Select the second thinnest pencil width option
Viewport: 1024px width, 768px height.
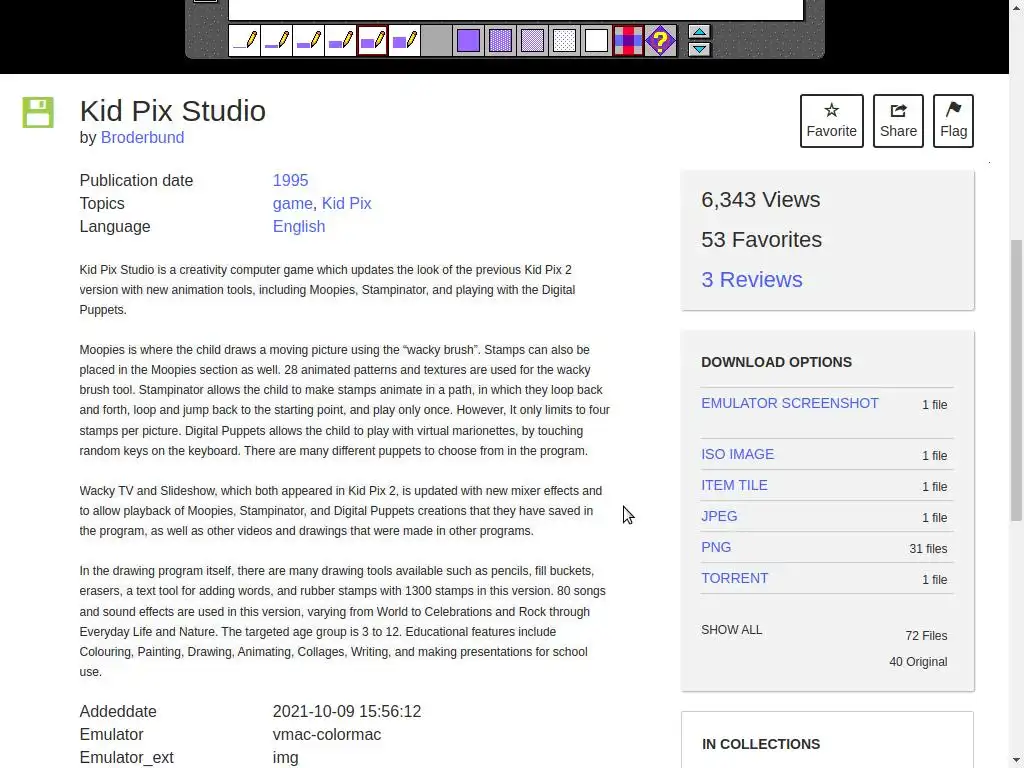(x=276, y=40)
